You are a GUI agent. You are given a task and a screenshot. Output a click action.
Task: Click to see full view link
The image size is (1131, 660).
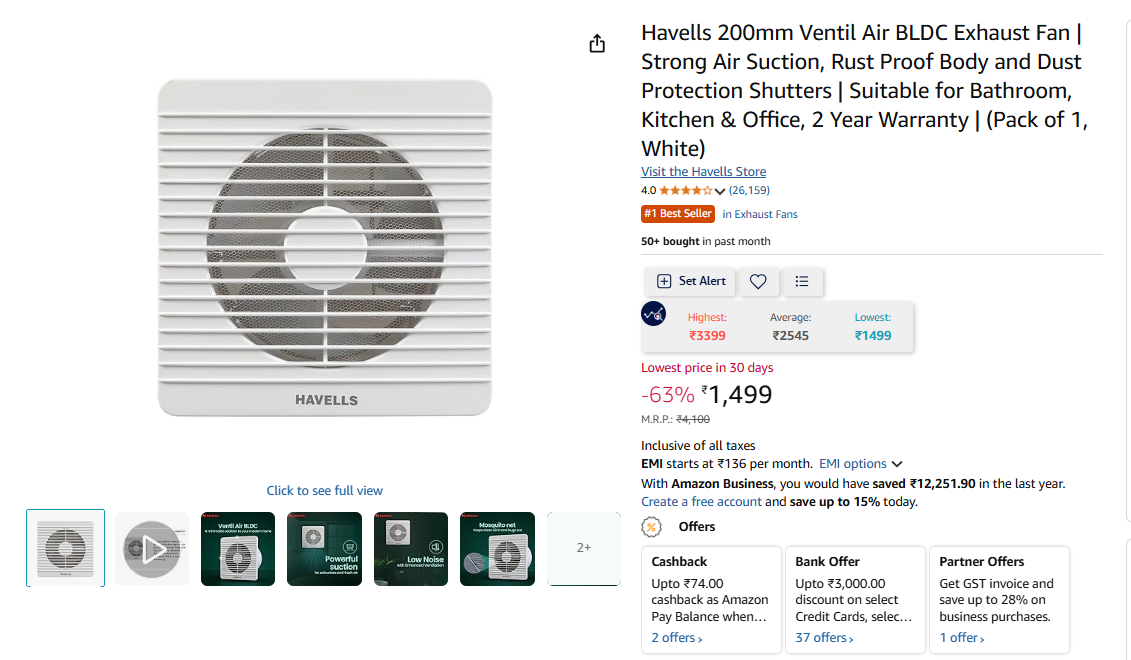325,490
